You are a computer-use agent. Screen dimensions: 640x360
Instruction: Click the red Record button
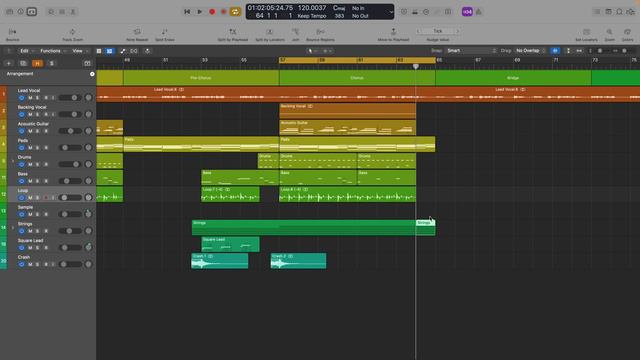tap(212, 12)
